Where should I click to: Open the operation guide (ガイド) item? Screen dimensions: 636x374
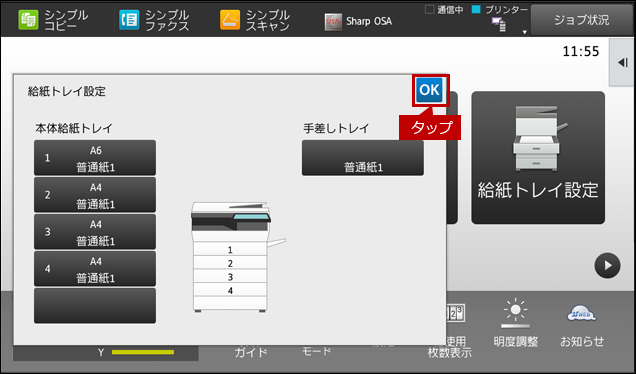tap(251, 352)
